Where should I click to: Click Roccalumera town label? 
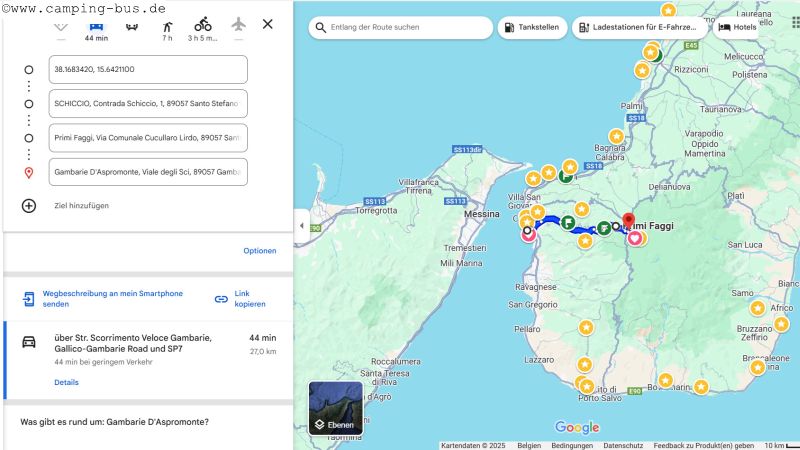click(x=396, y=362)
